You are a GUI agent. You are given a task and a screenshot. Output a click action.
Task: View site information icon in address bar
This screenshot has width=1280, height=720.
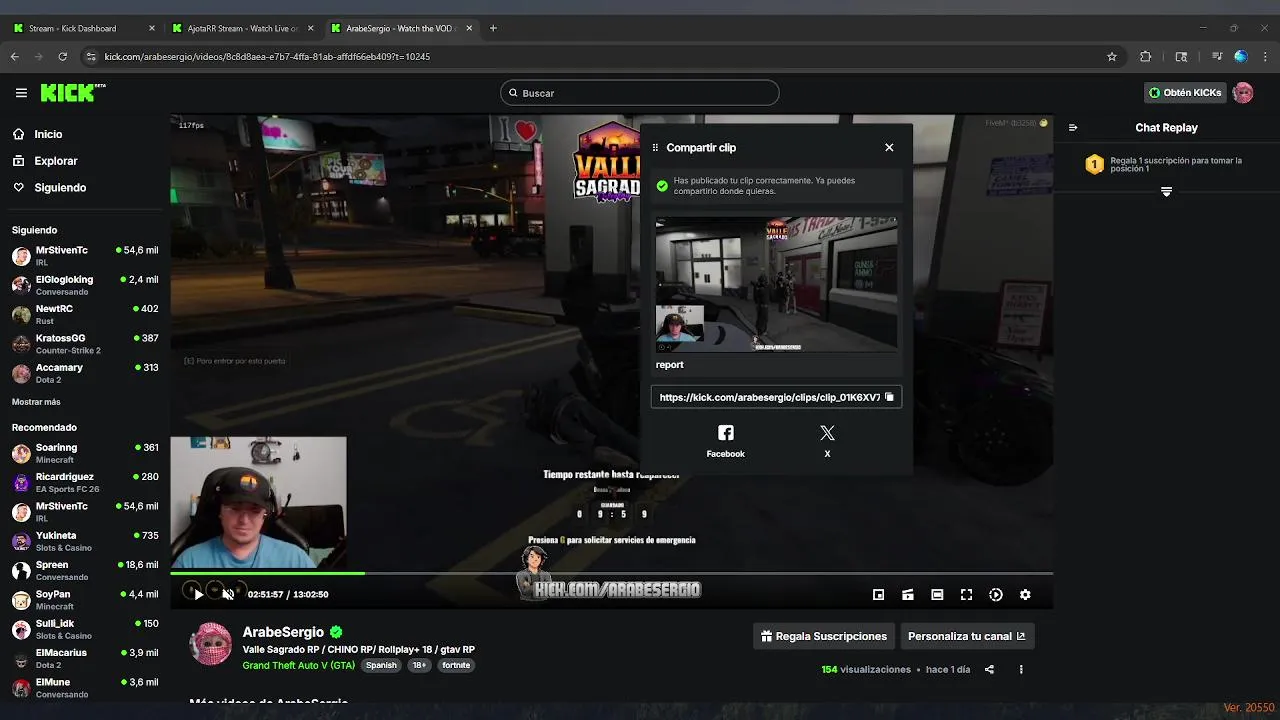(x=91, y=57)
